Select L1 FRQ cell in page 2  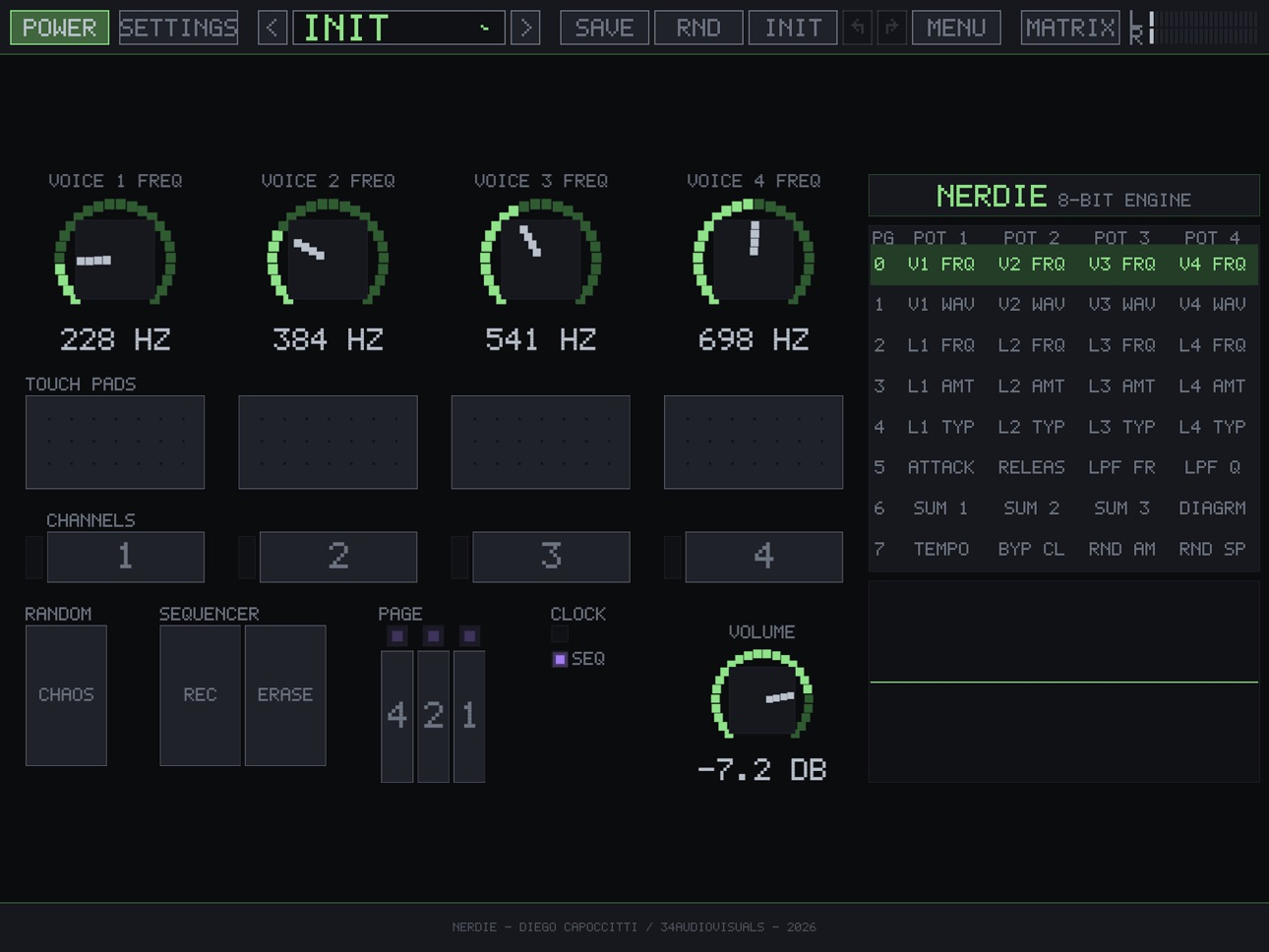940,345
